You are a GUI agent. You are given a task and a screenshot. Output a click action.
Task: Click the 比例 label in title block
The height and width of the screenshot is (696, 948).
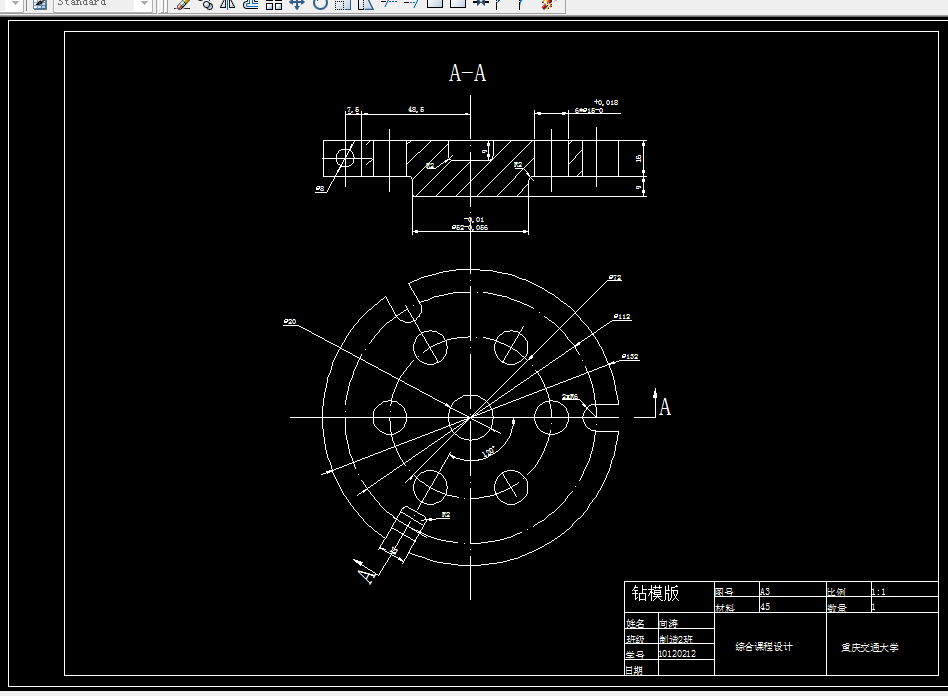pyautogui.click(x=836, y=592)
